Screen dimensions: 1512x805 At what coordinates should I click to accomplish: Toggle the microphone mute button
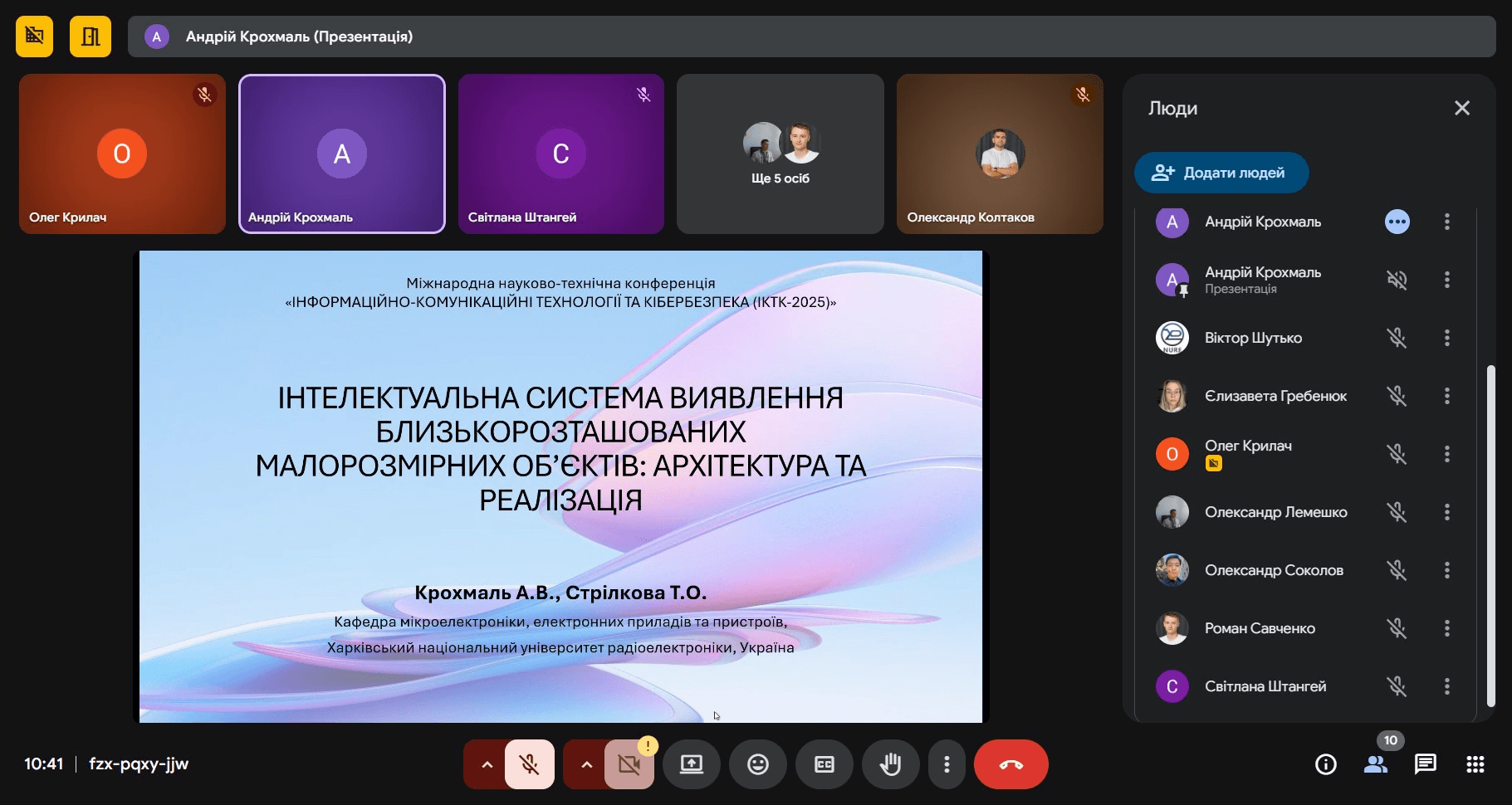click(529, 764)
